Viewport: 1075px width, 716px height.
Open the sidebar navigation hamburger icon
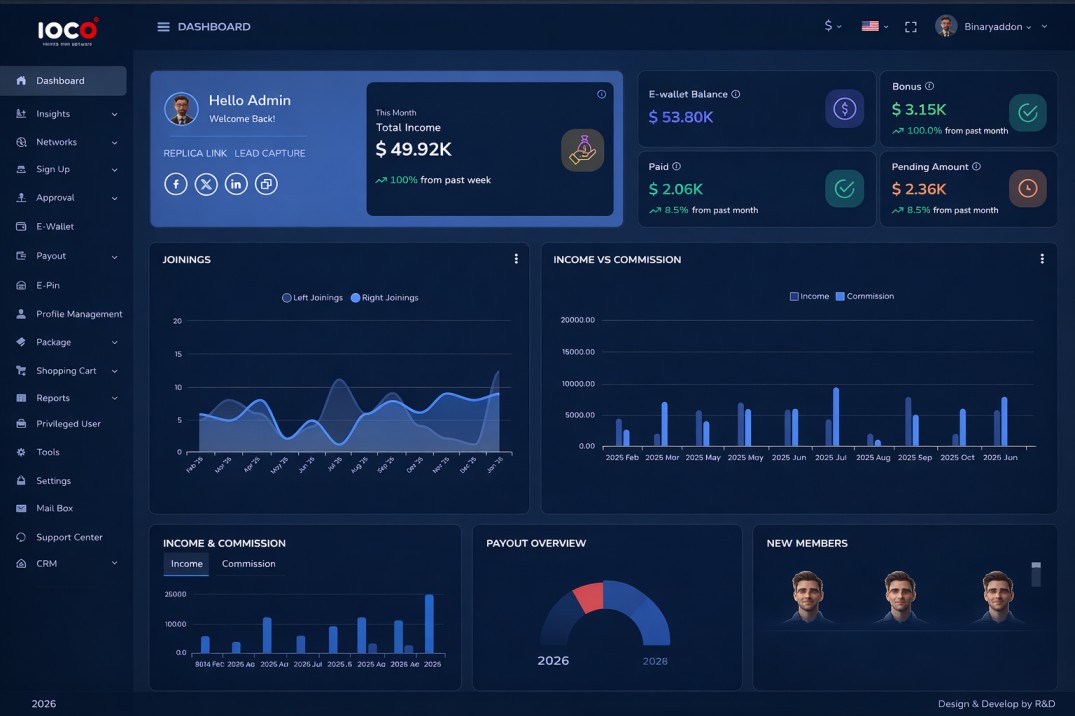(162, 26)
